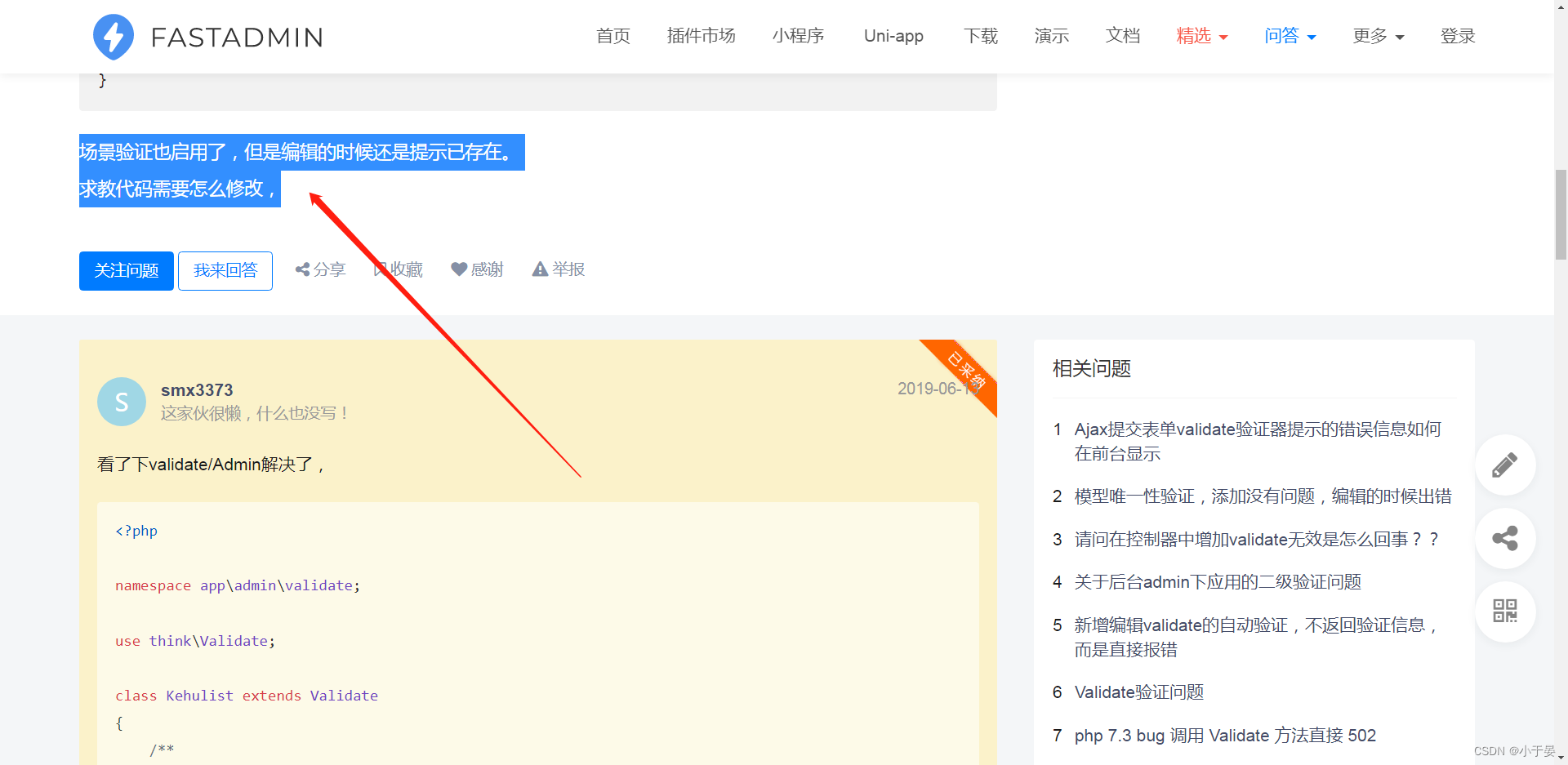Expand the 精选 dropdown menu
Viewport: 1568px width, 765px height.
pos(1200,36)
